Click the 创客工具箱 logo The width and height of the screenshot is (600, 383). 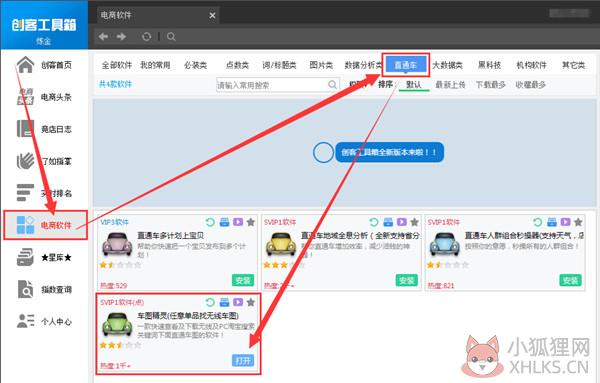44,25
